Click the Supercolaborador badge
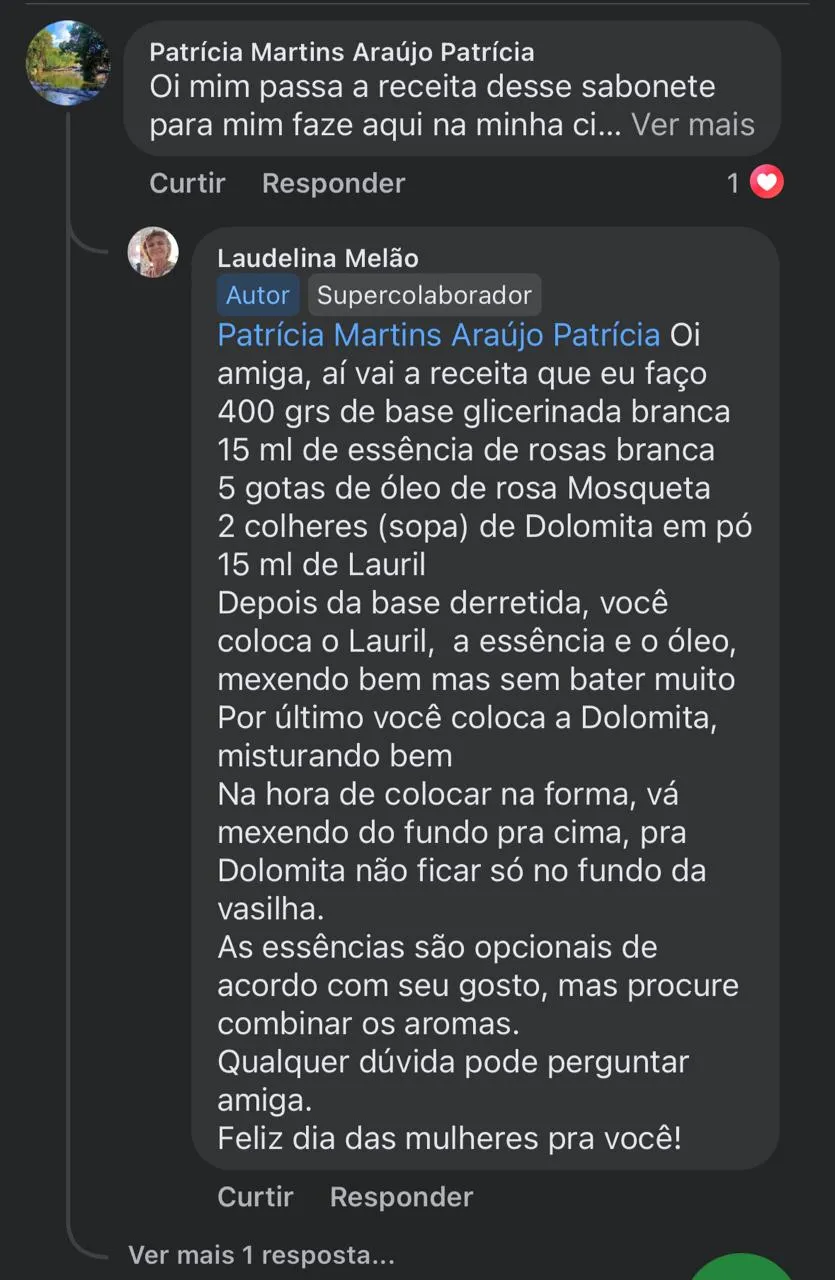The image size is (835, 1280). click(424, 295)
